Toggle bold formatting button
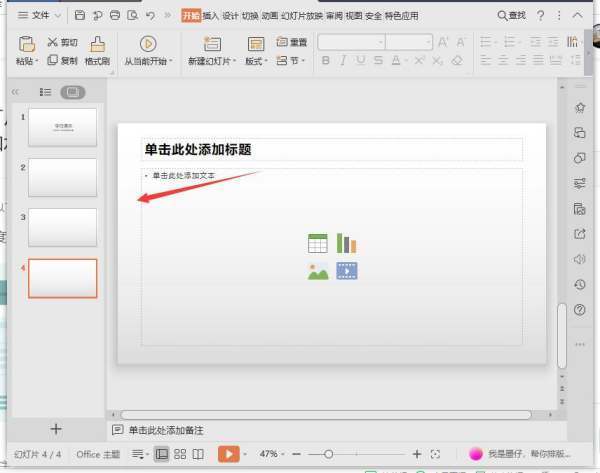The width and height of the screenshot is (600, 473). 326,61
